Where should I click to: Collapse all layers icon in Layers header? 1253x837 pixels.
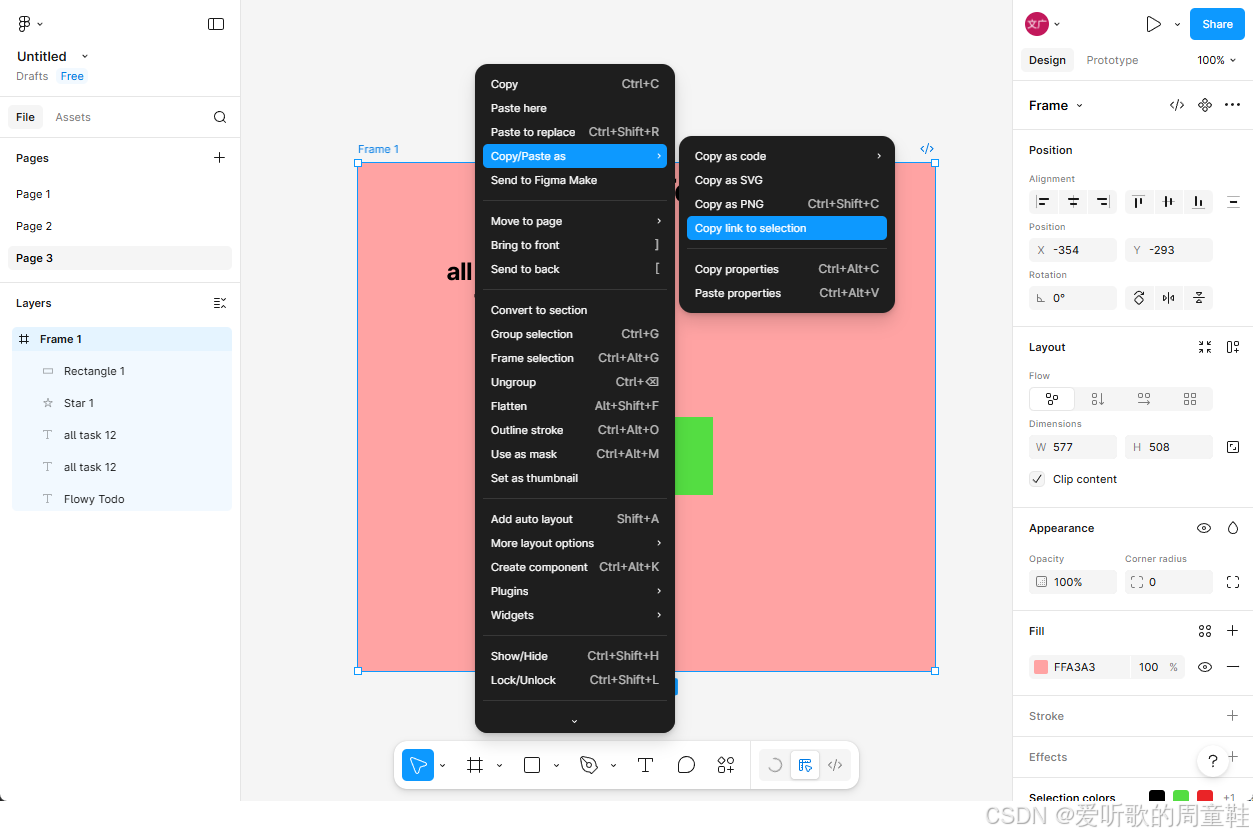point(220,303)
